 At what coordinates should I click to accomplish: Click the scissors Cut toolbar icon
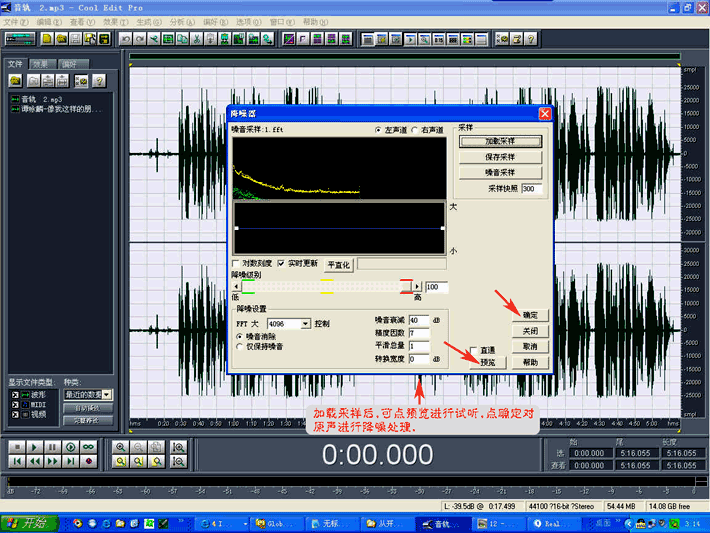tap(197, 39)
